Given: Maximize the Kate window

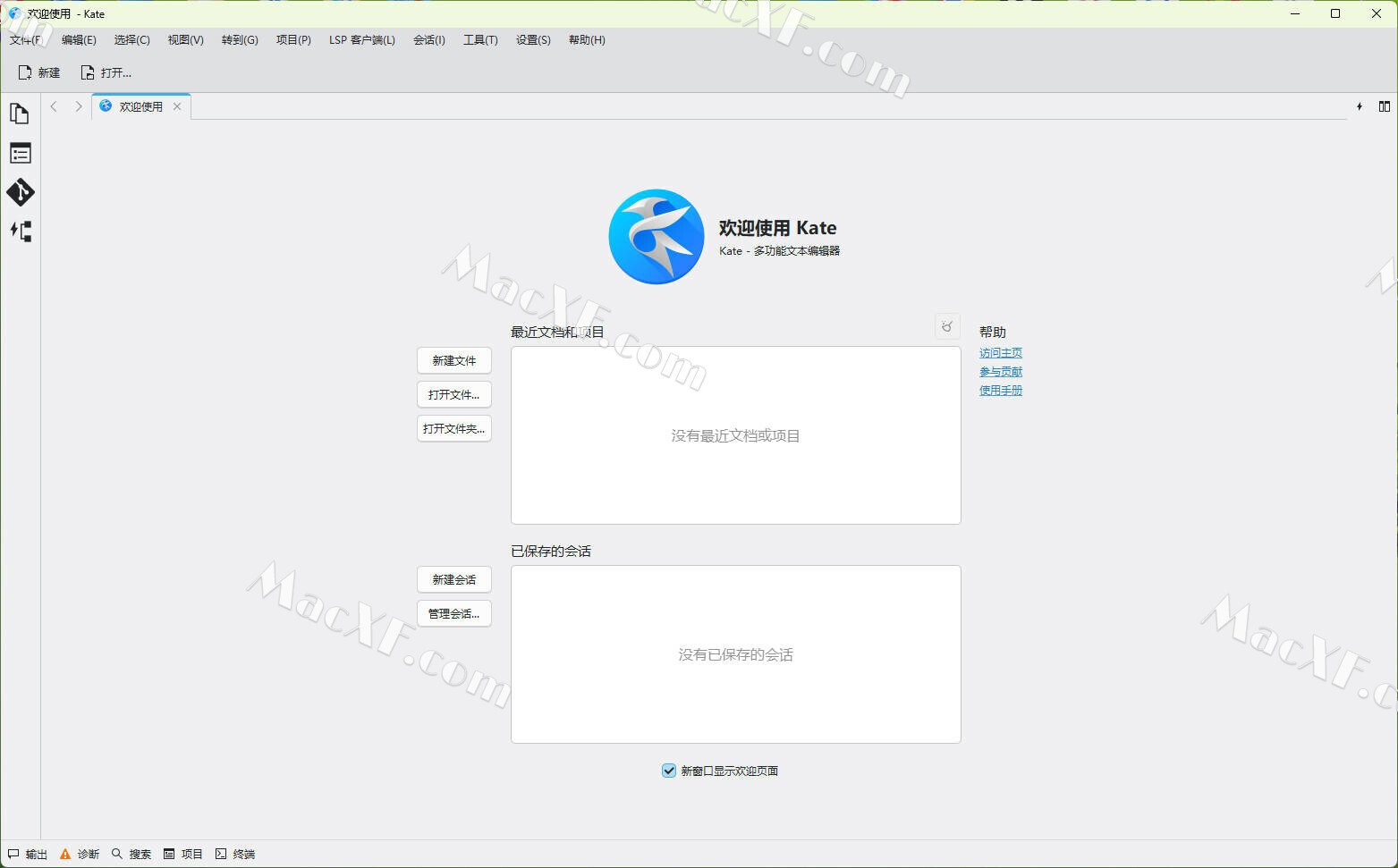Looking at the screenshot, I should click(x=1335, y=13).
